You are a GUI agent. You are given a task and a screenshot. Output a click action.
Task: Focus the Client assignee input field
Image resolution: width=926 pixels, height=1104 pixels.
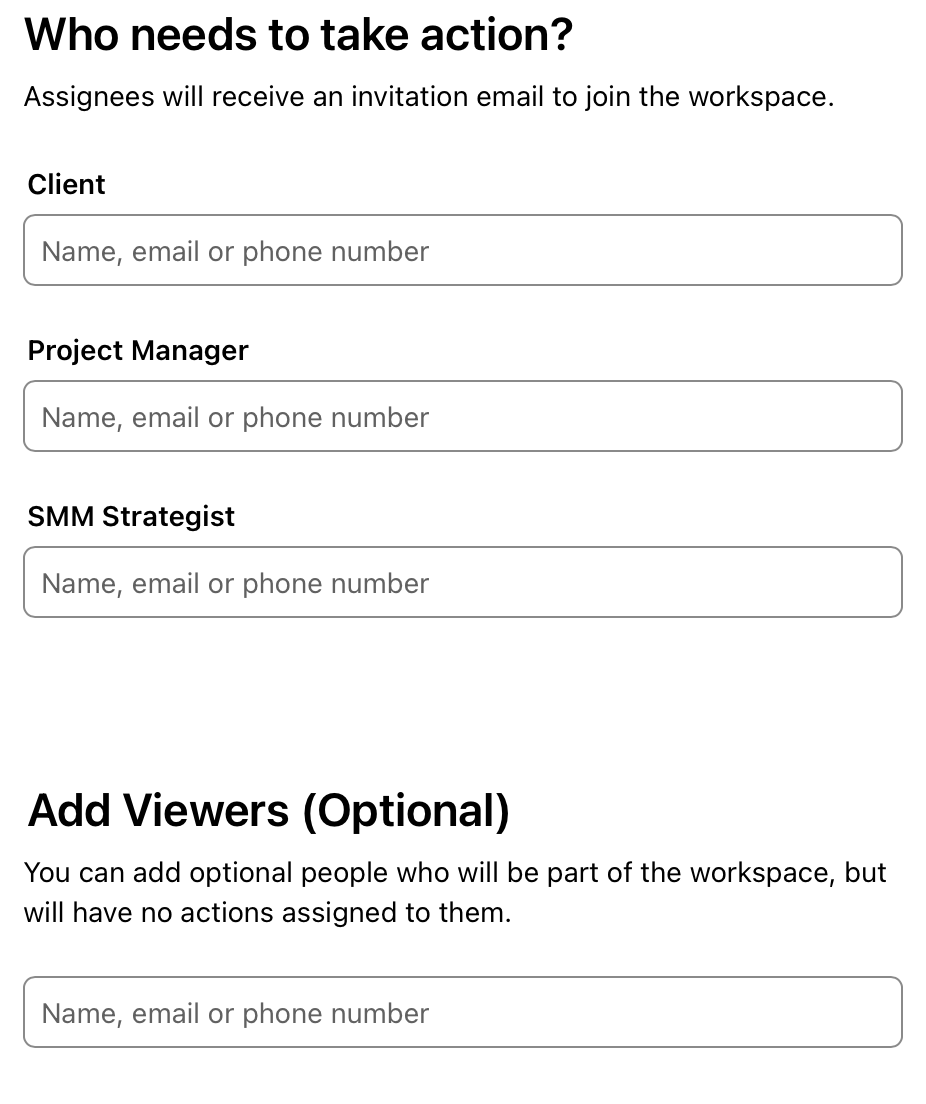pos(463,250)
